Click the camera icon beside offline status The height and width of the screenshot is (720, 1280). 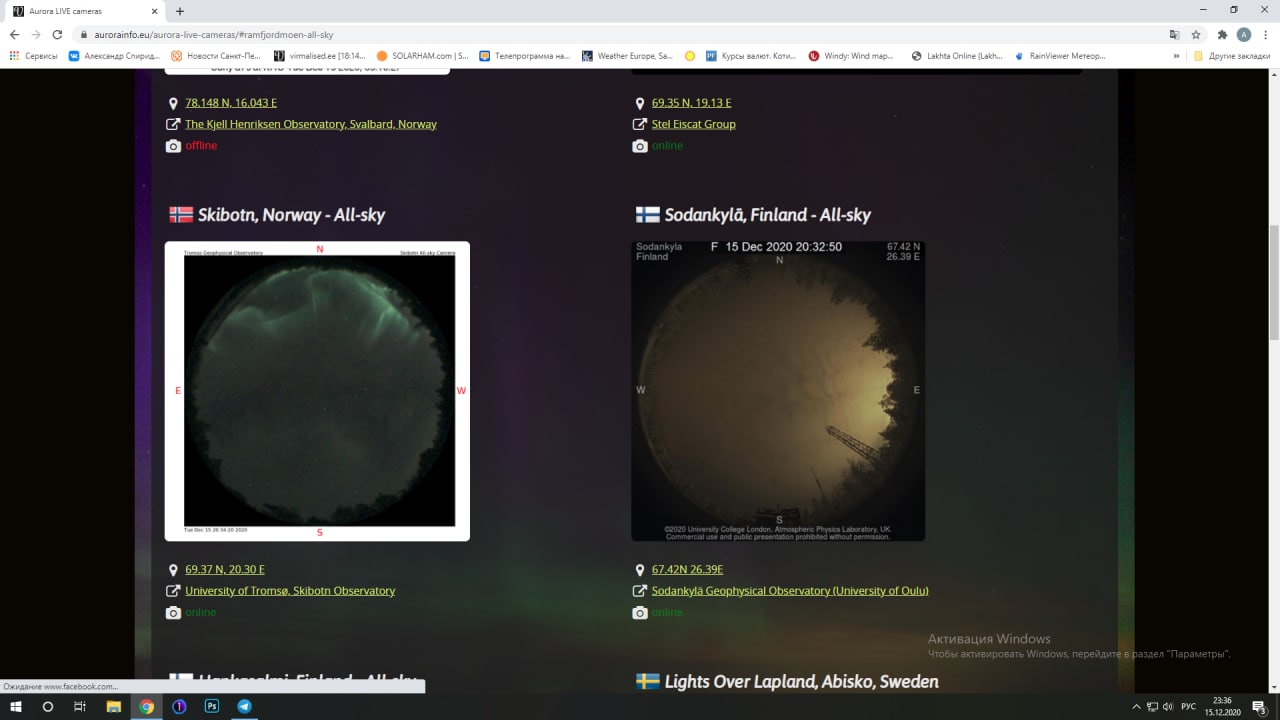point(173,146)
